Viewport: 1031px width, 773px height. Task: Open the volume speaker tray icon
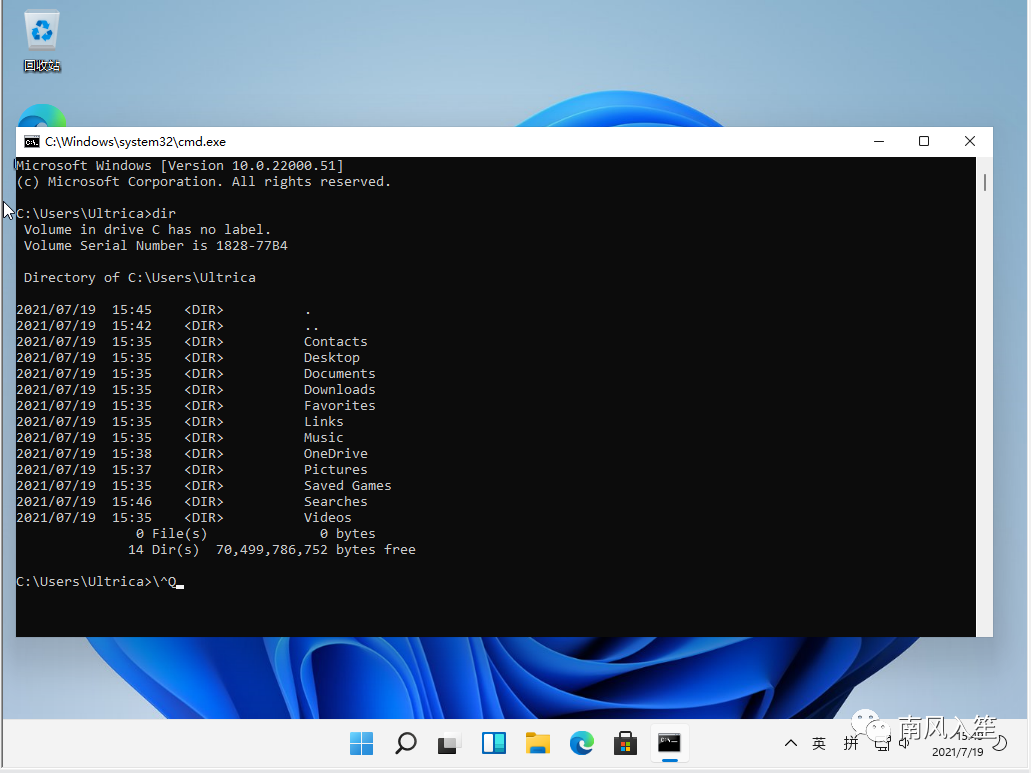905,743
